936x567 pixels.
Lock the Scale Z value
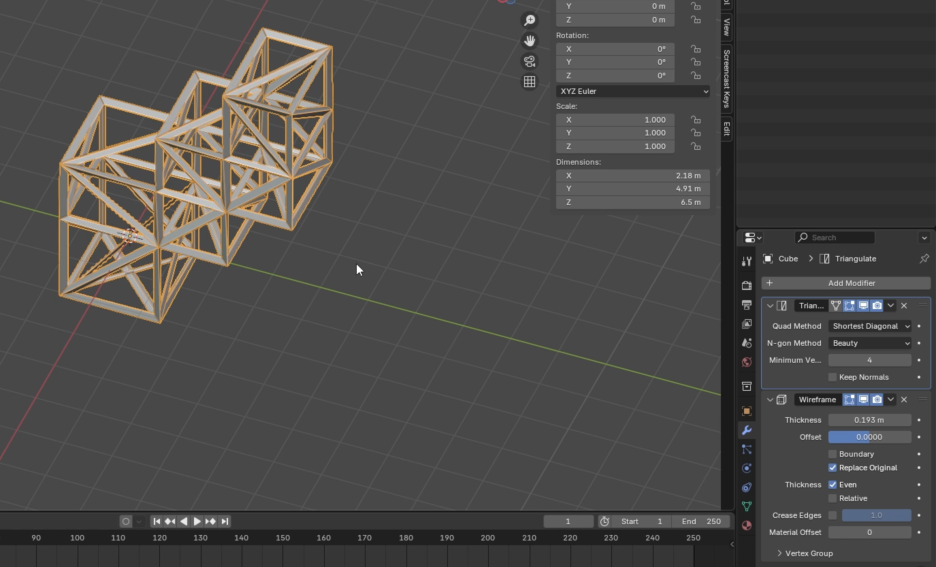pyautogui.click(x=695, y=146)
